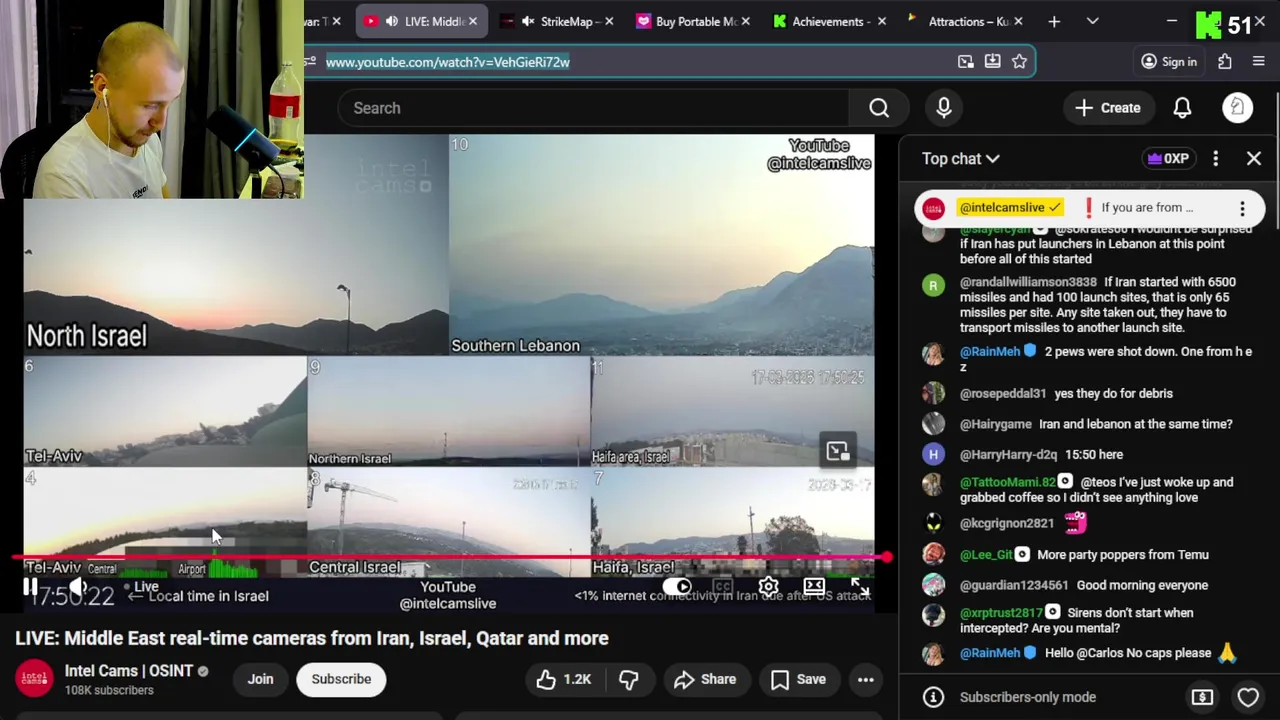This screenshot has height=720, width=1280.
Task: Click @Hairygame chat username
Action: coord(994,424)
